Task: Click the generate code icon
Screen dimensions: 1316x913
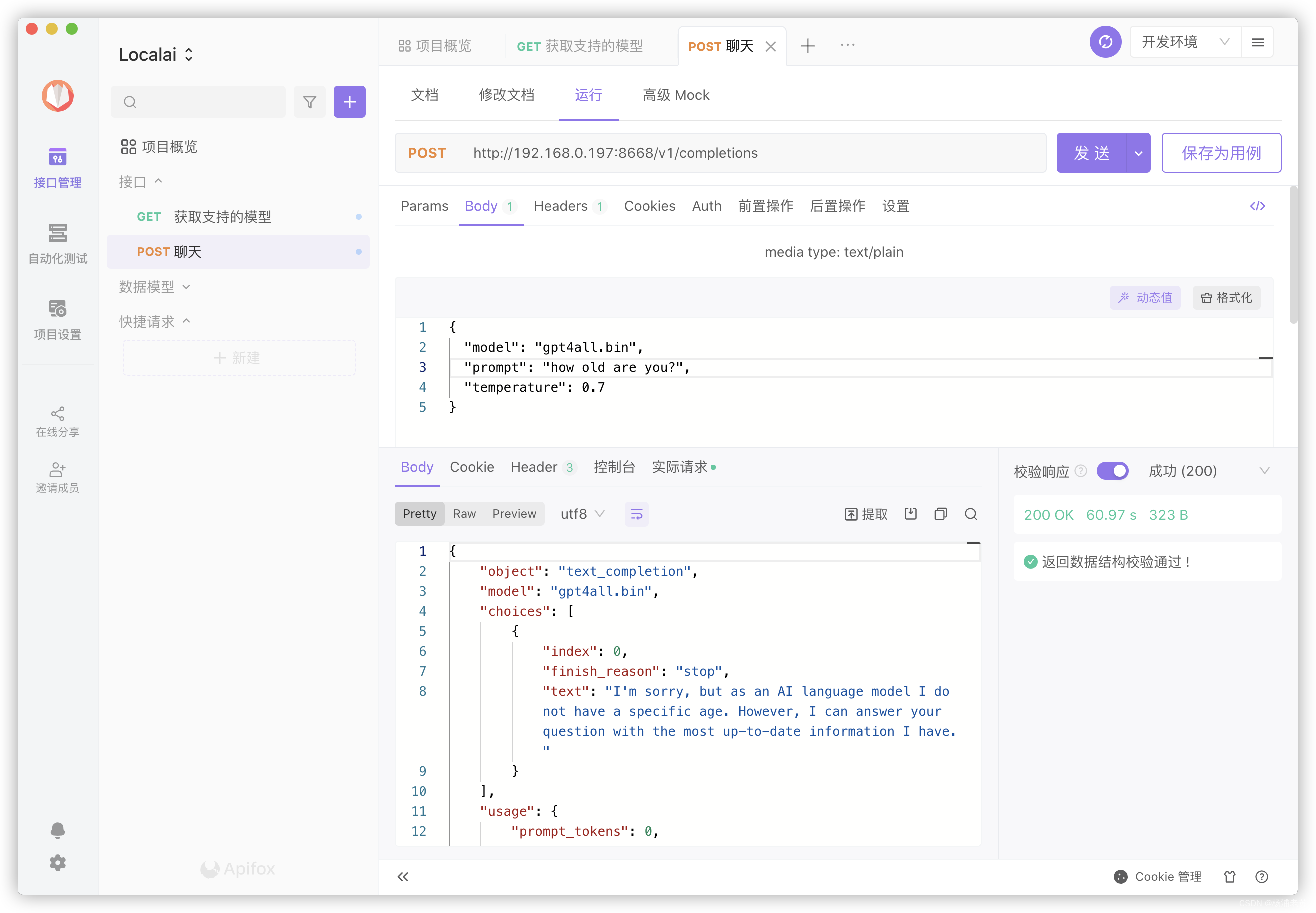Action: (x=1257, y=206)
